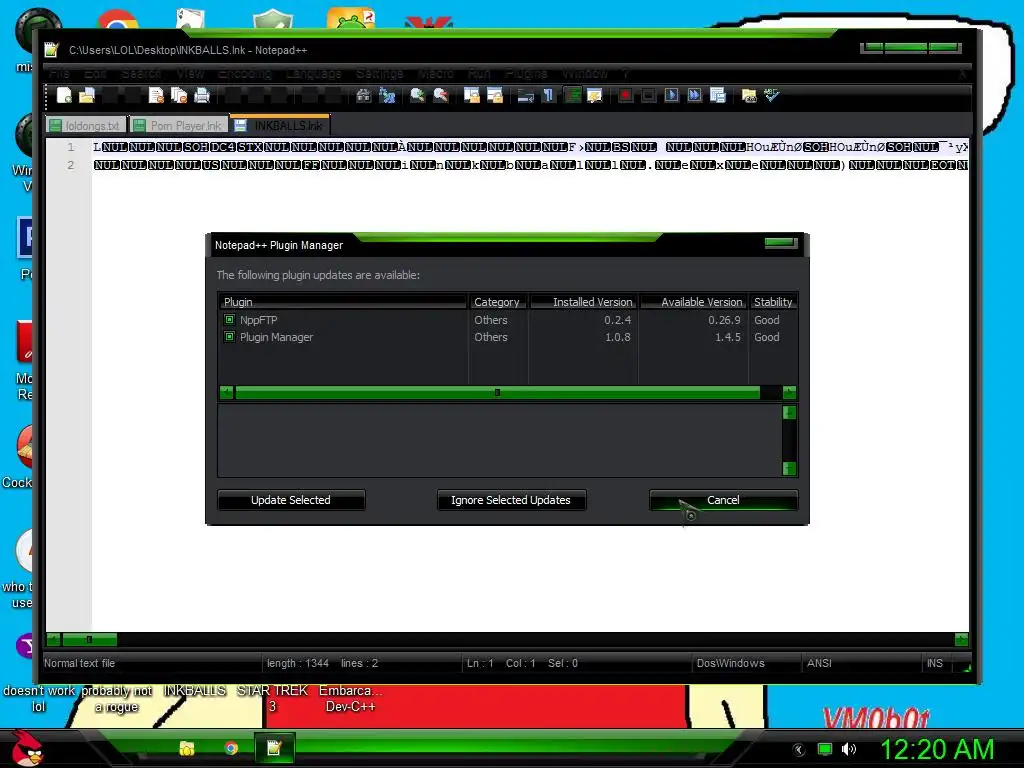
Task: Click the NppFTP folder toolbar icon
Action: 748,95
